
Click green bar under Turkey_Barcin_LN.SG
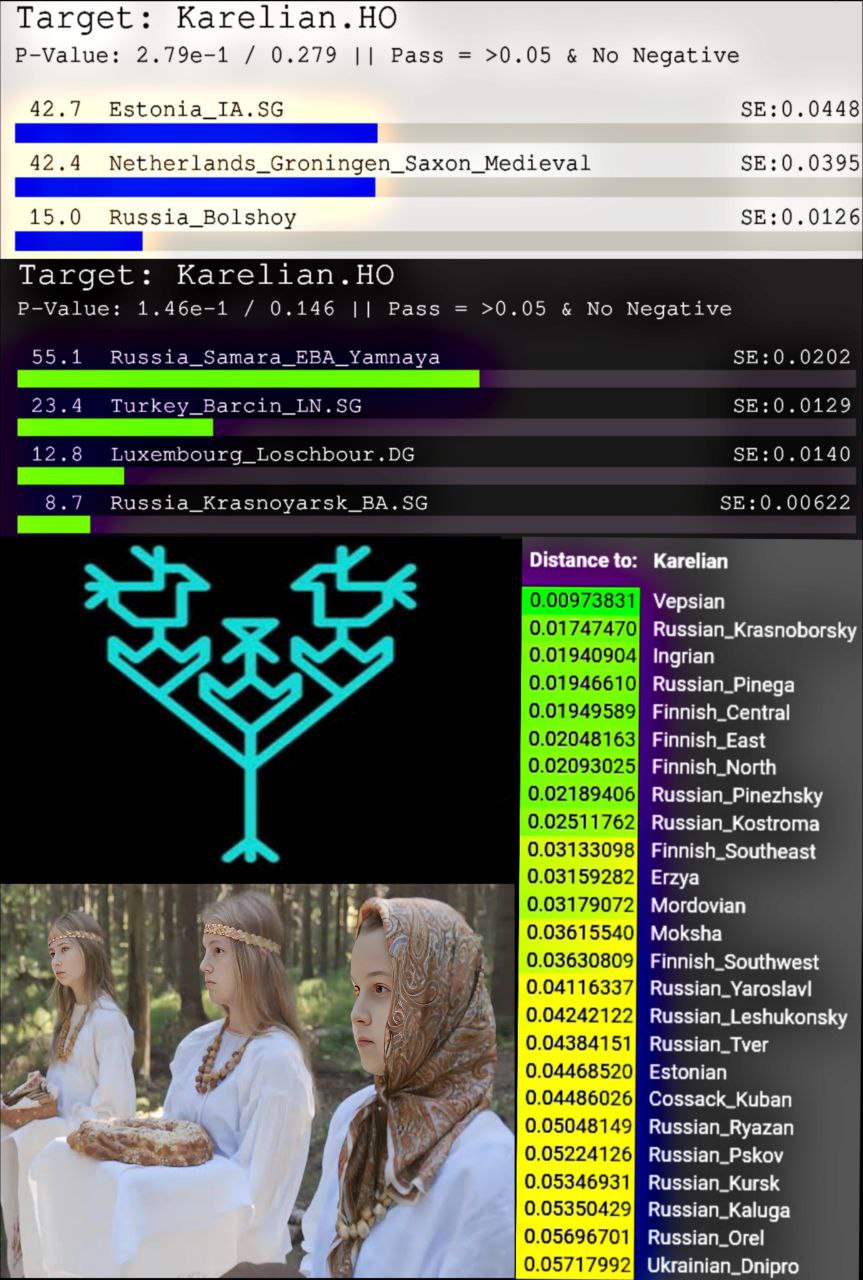point(115,428)
